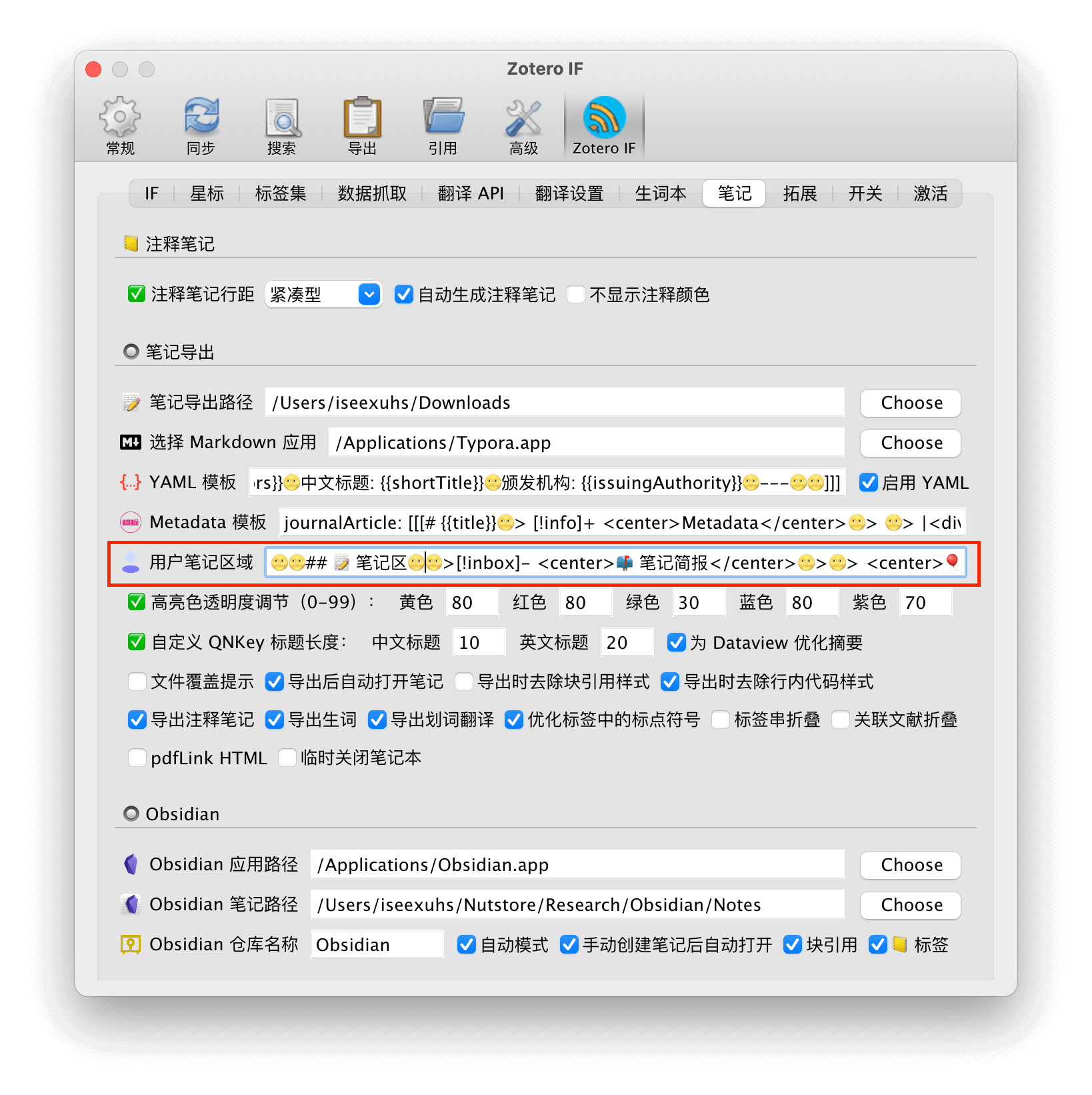The height and width of the screenshot is (1095, 1092).
Task: Switch to the 激活 tab
Action: [931, 193]
